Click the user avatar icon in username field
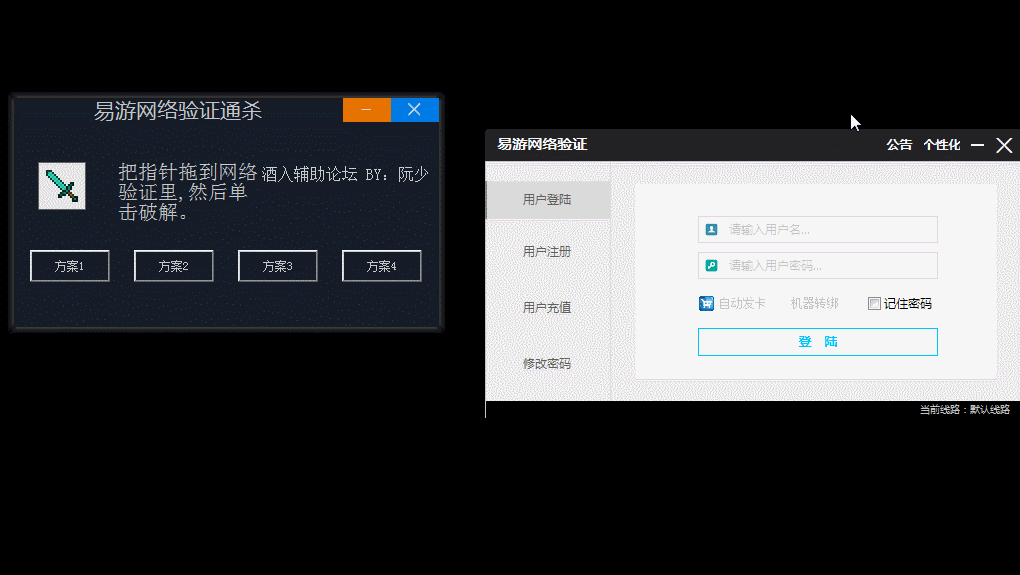The height and width of the screenshot is (575, 1020). point(712,230)
